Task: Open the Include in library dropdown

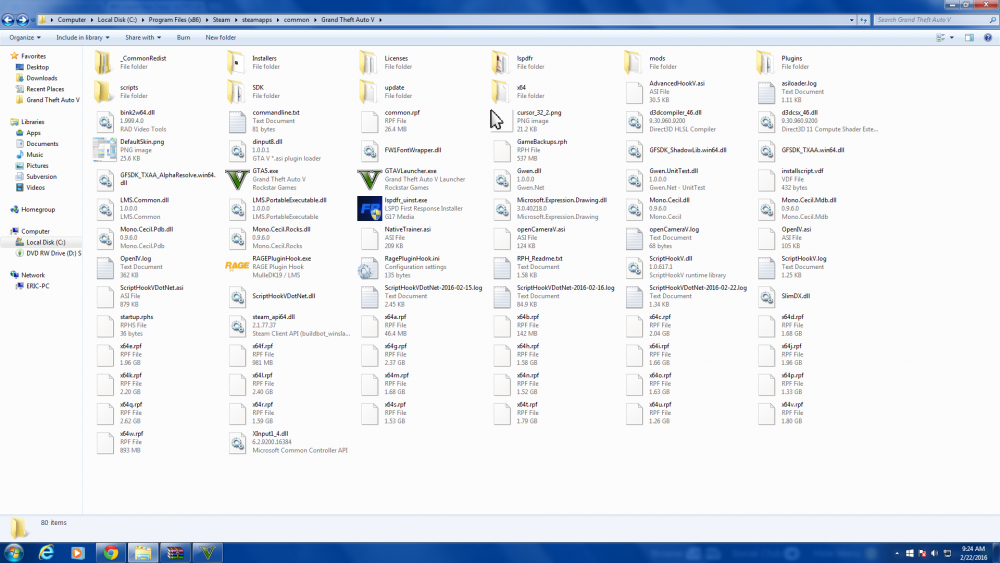Action: click(x=83, y=38)
